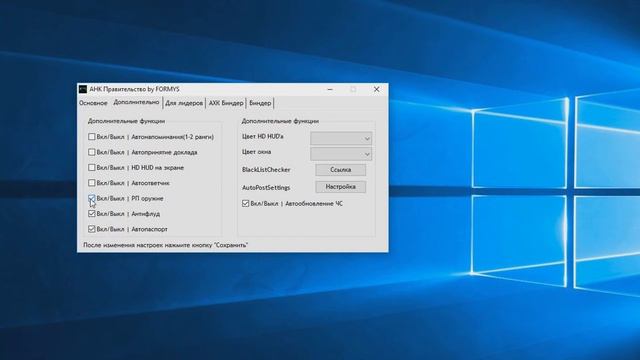Click the Цвет окна label

(256, 152)
